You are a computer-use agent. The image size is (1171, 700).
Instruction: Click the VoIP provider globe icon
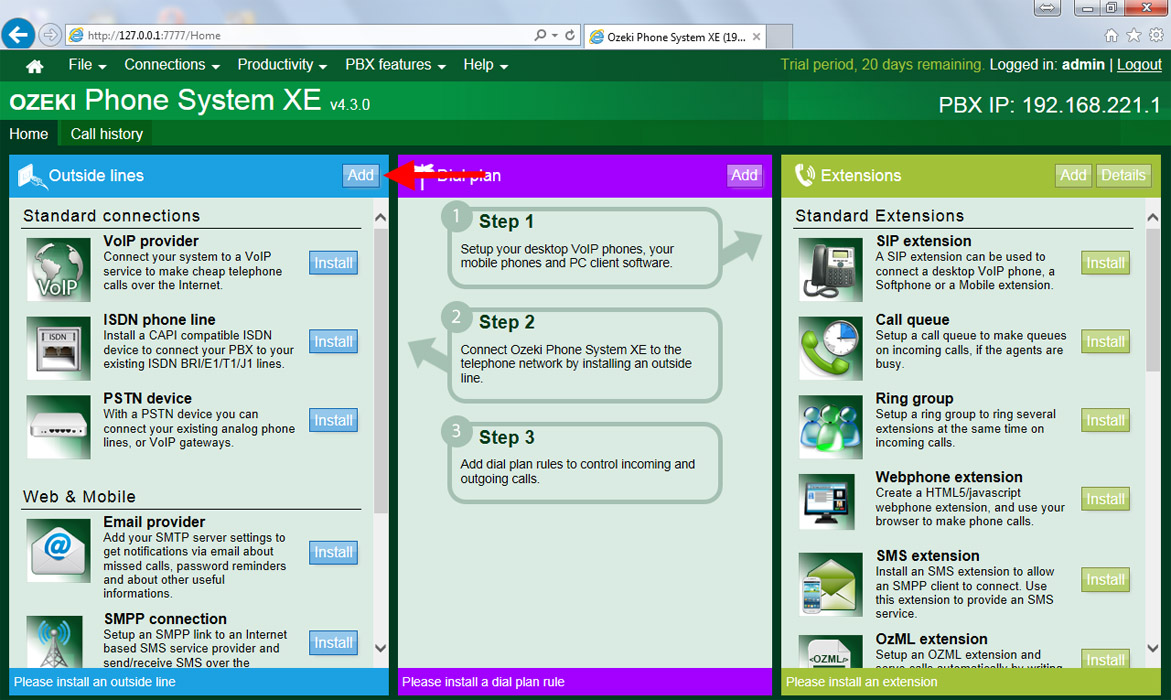pyautogui.click(x=58, y=270)
